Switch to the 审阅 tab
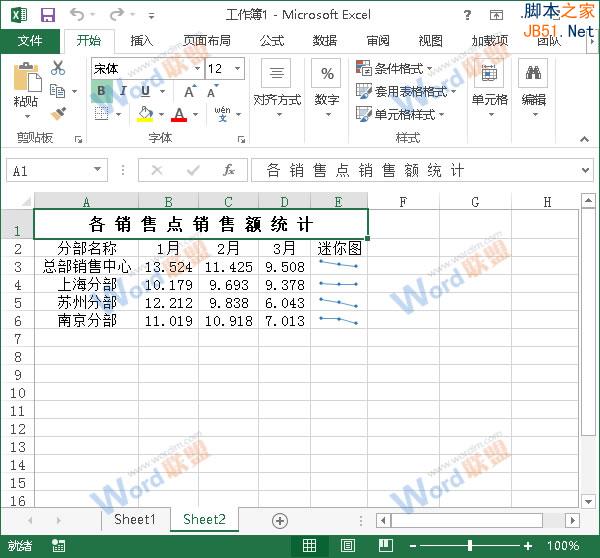 coord(378,41)
